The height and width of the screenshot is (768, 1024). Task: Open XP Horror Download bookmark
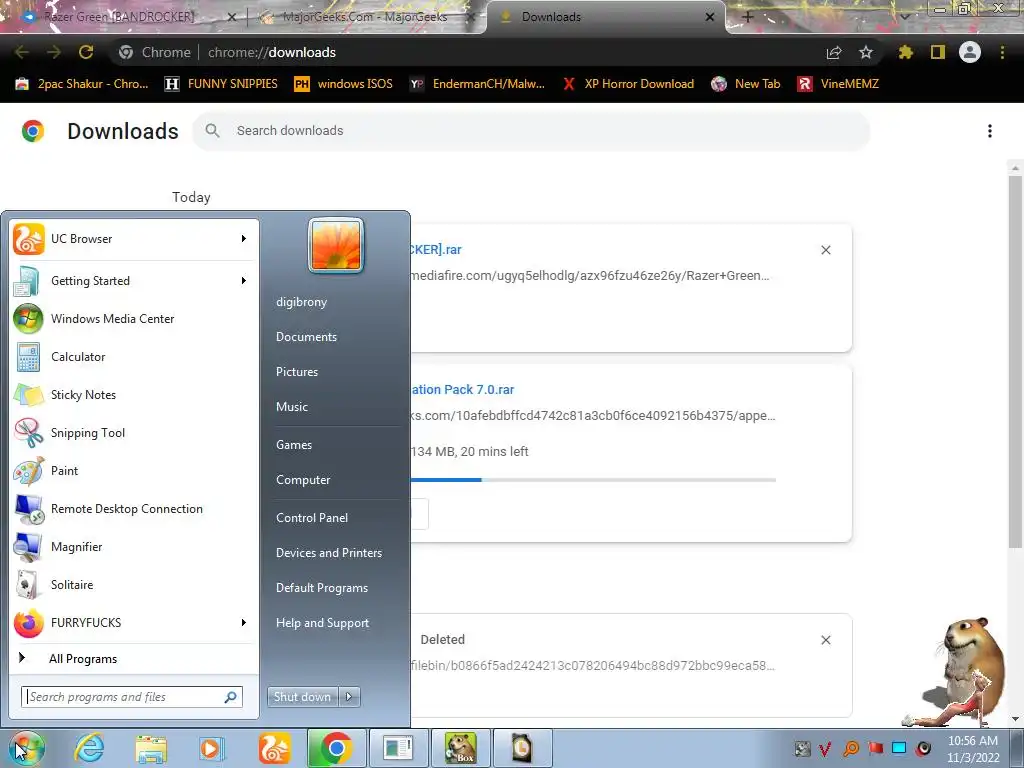click(x=628, y=84)
